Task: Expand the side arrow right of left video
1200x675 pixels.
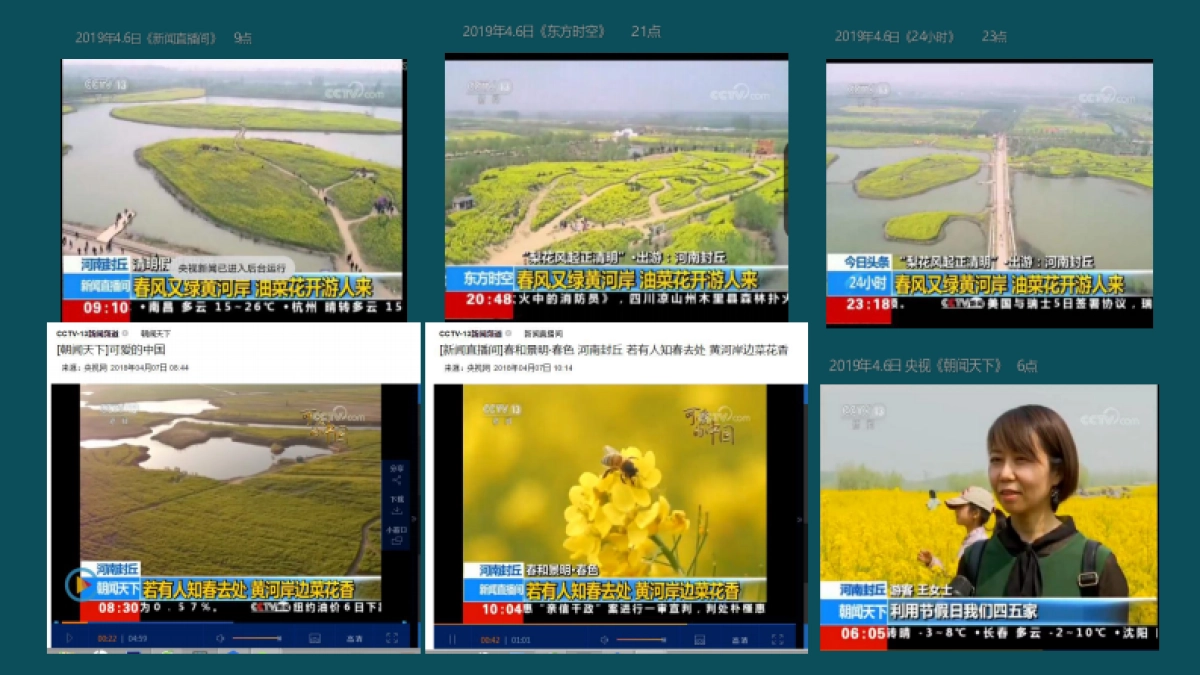Action: coord(414,520)
